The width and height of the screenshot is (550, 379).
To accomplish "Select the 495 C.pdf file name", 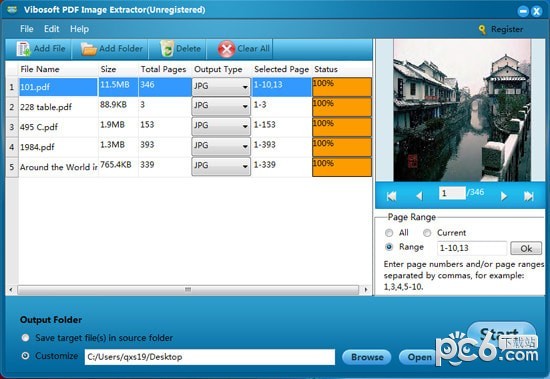I will 39,127.
